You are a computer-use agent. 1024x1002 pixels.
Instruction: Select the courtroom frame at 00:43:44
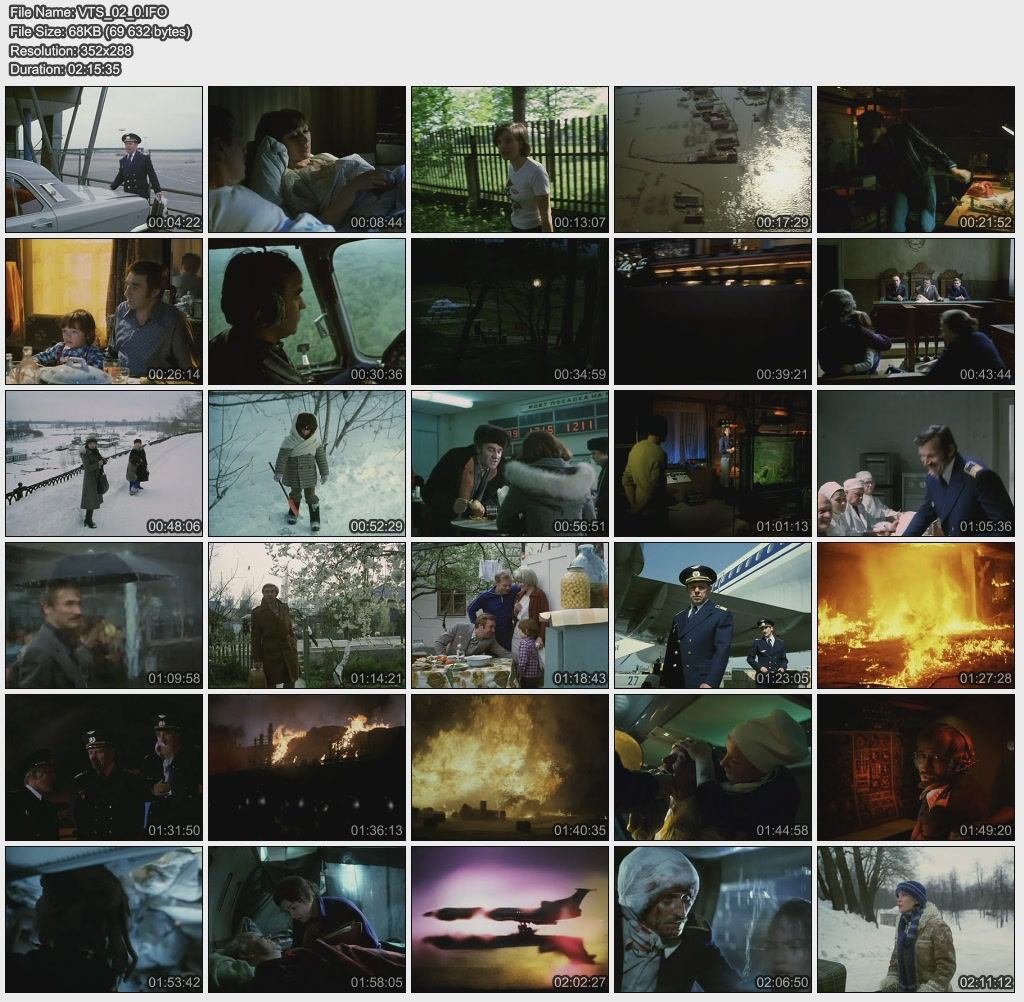(x=916, y=312)
